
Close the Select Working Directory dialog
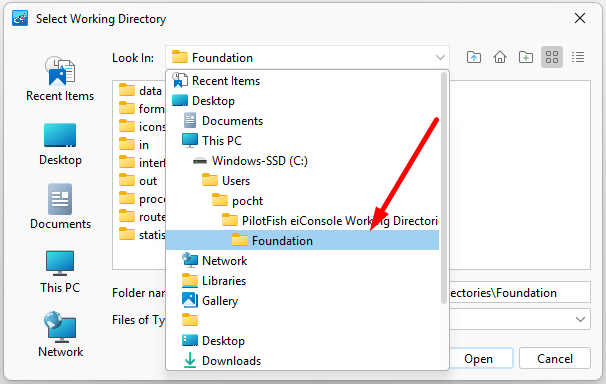580,18
